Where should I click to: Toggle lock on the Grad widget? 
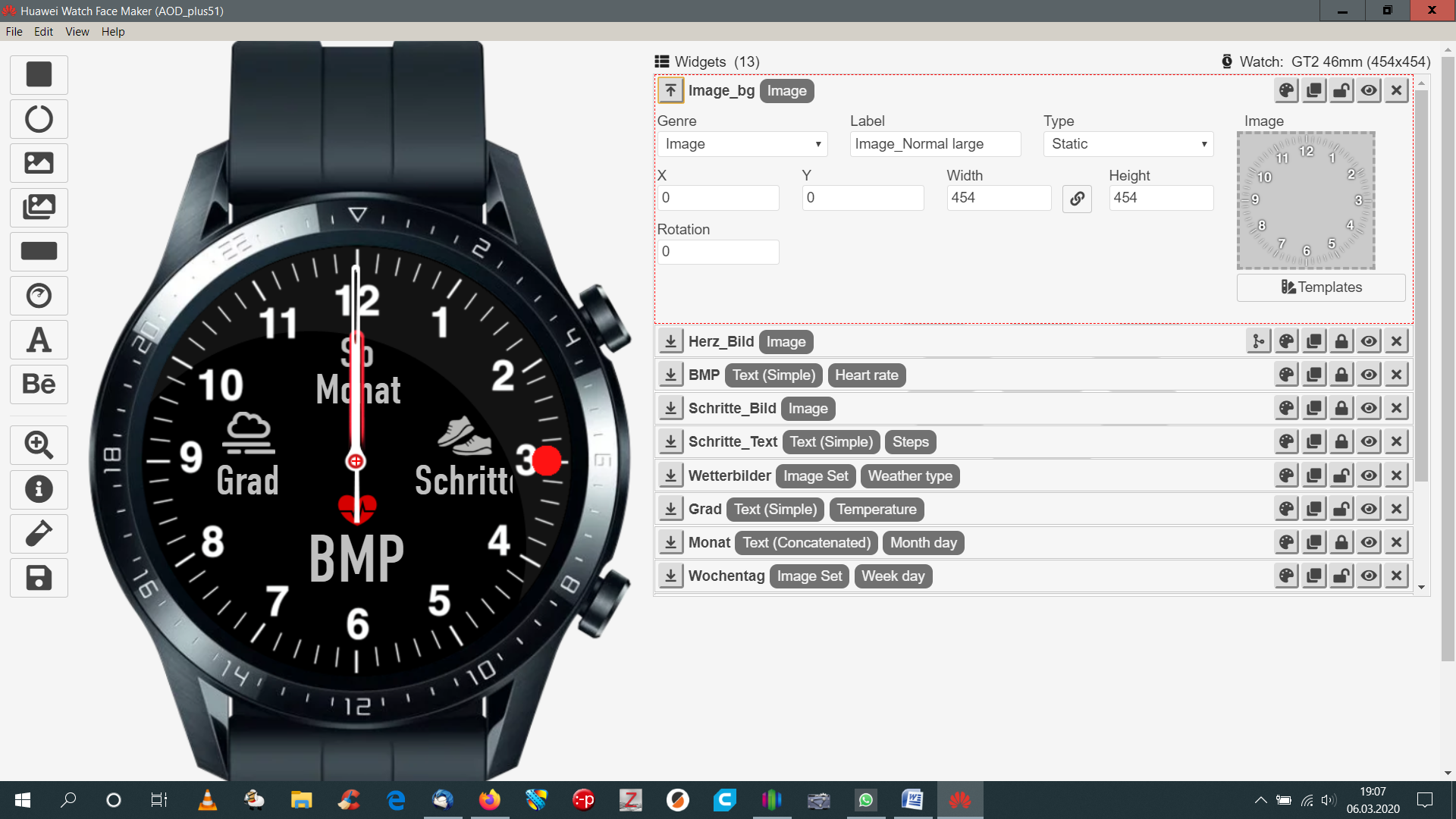[x=1341, y=509]
